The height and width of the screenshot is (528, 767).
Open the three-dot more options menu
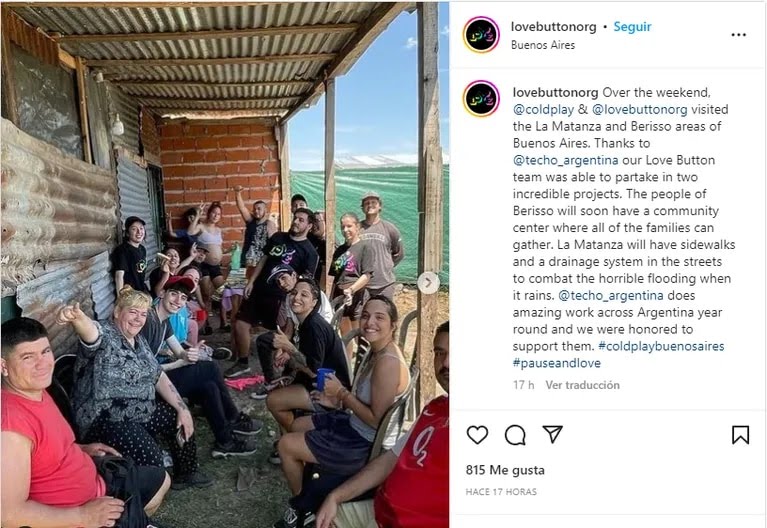739,35
